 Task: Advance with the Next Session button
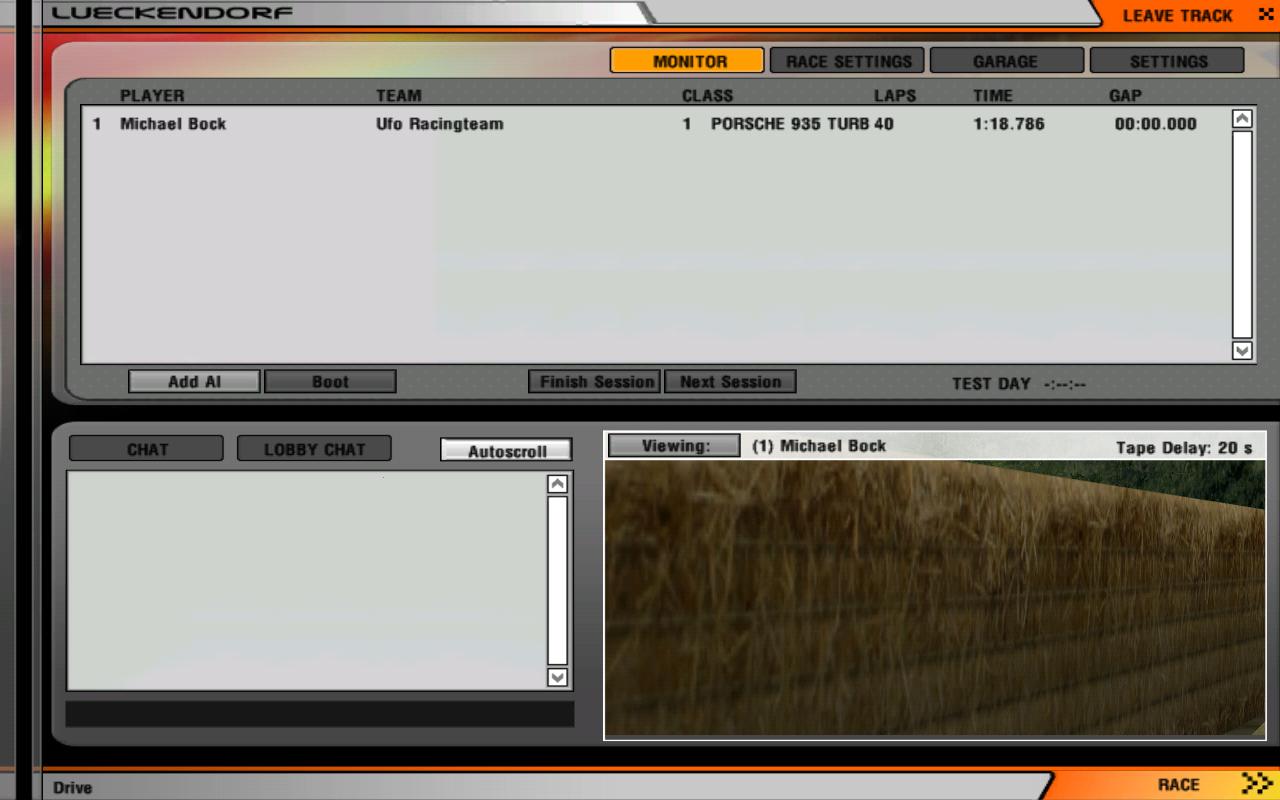pyautogui.click(x=730, y=382)
